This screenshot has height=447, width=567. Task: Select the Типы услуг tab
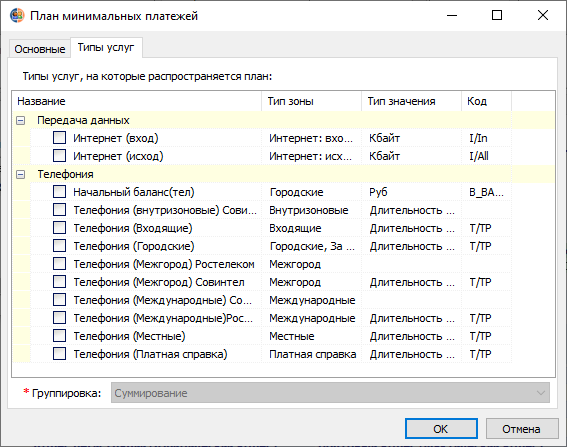[x=106, y=47]
